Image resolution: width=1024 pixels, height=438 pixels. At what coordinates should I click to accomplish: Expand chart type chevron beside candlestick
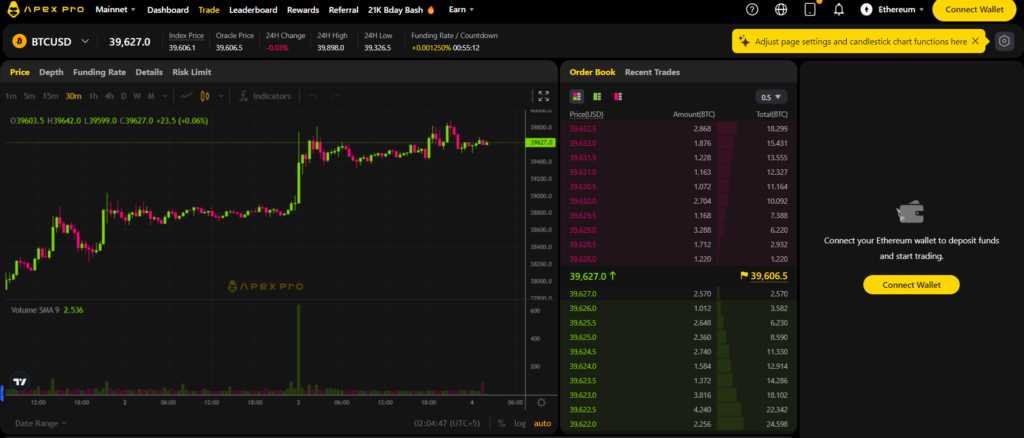(221, 96)
